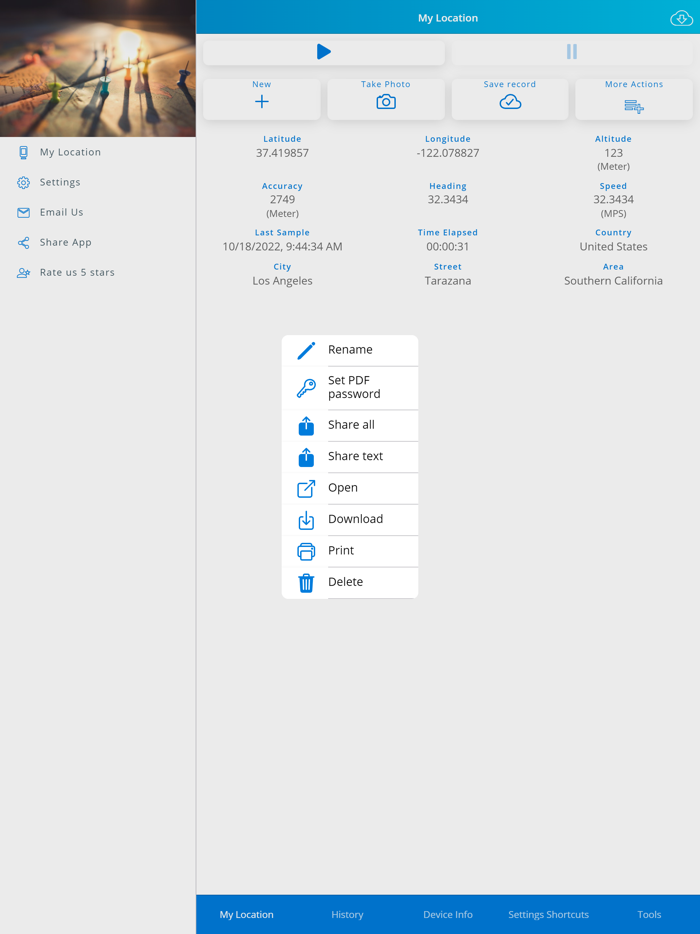Click the My Location sidebar device icon

(x=23, y=152)
